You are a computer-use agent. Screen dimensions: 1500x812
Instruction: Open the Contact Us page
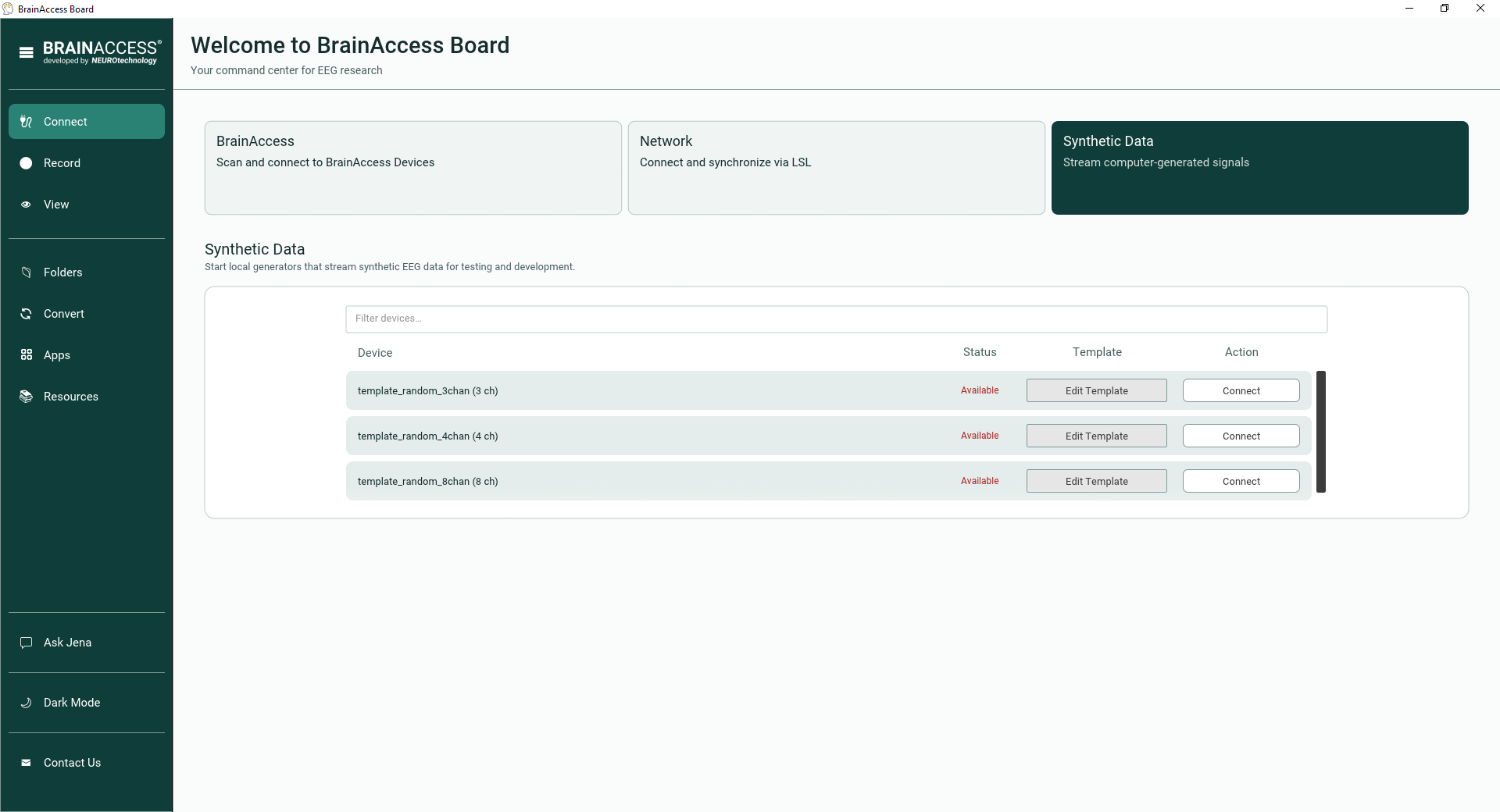[87, 763]
